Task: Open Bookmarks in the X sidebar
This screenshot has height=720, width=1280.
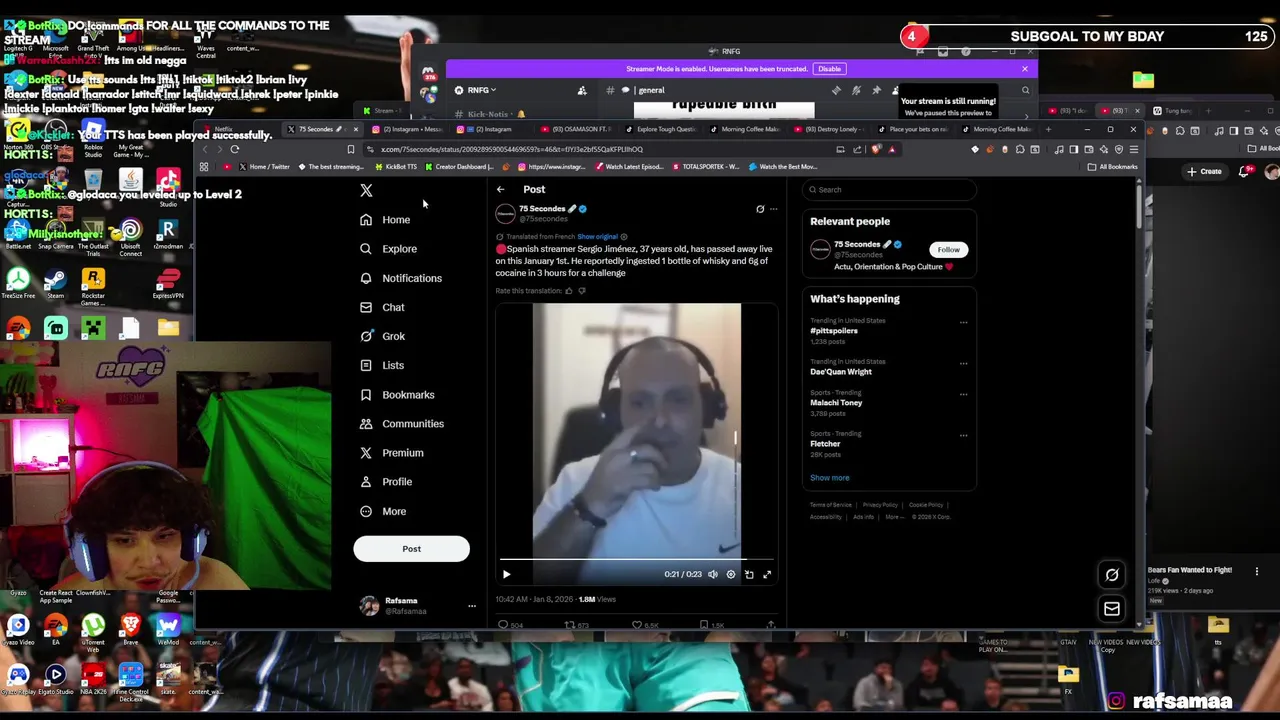Action: click(x=397, y=395)
